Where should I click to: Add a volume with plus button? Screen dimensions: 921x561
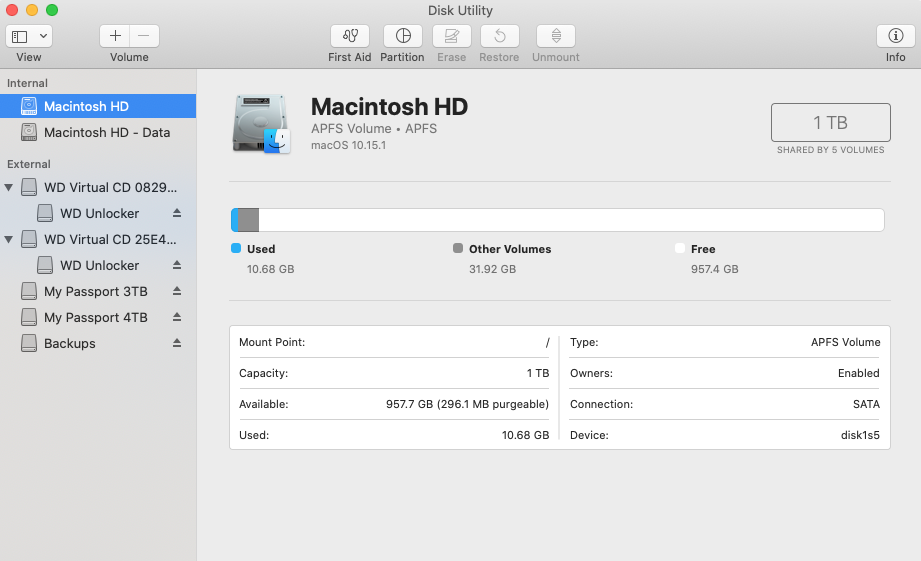[x=115, y=36]
